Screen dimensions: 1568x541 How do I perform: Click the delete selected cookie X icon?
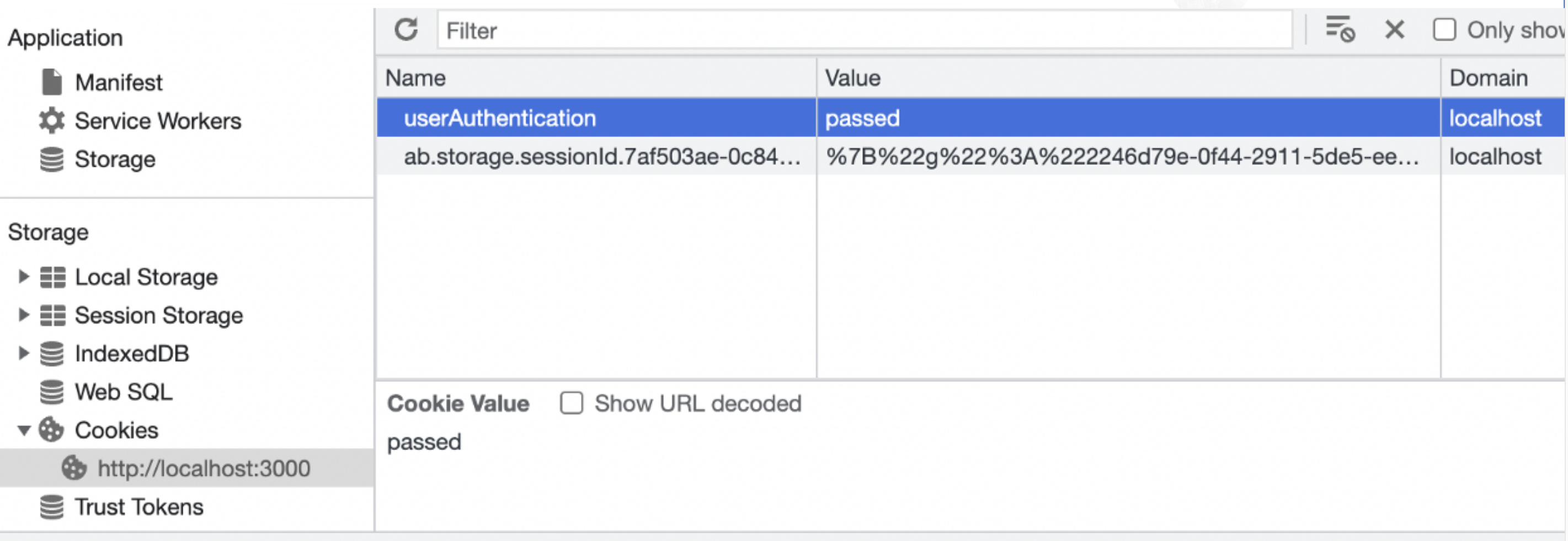coord(1395,30)
